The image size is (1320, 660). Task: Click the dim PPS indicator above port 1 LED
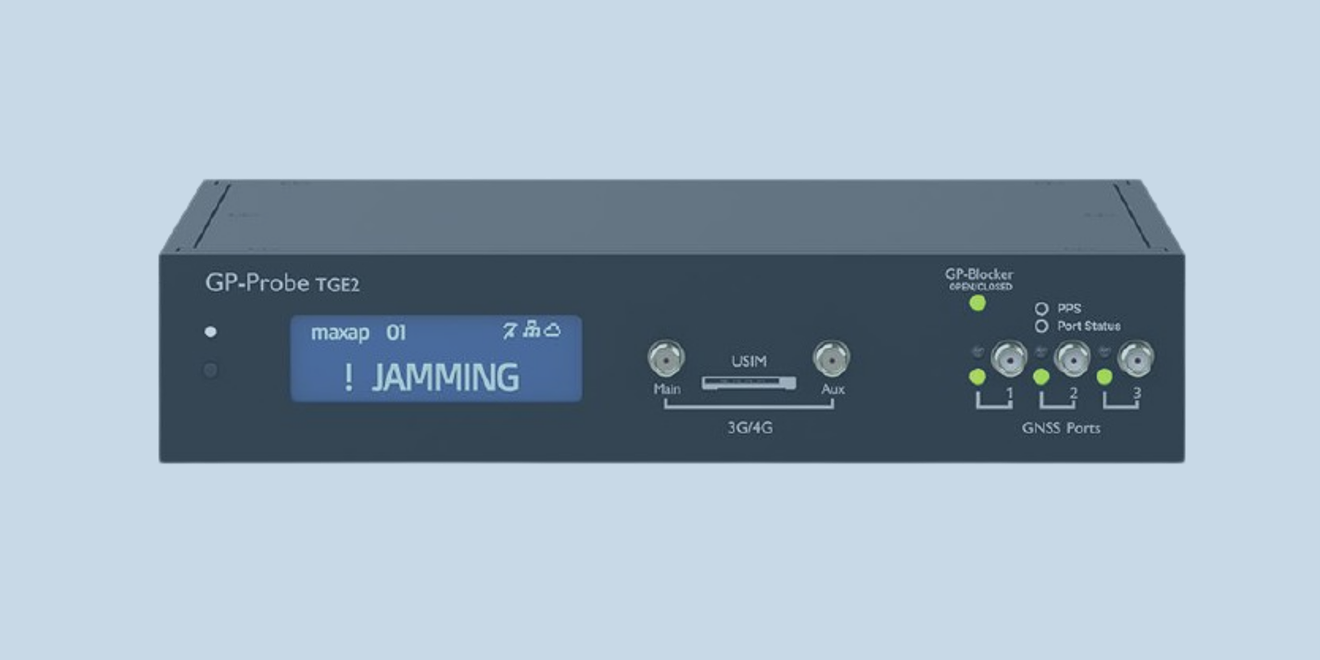pos(978,351)
